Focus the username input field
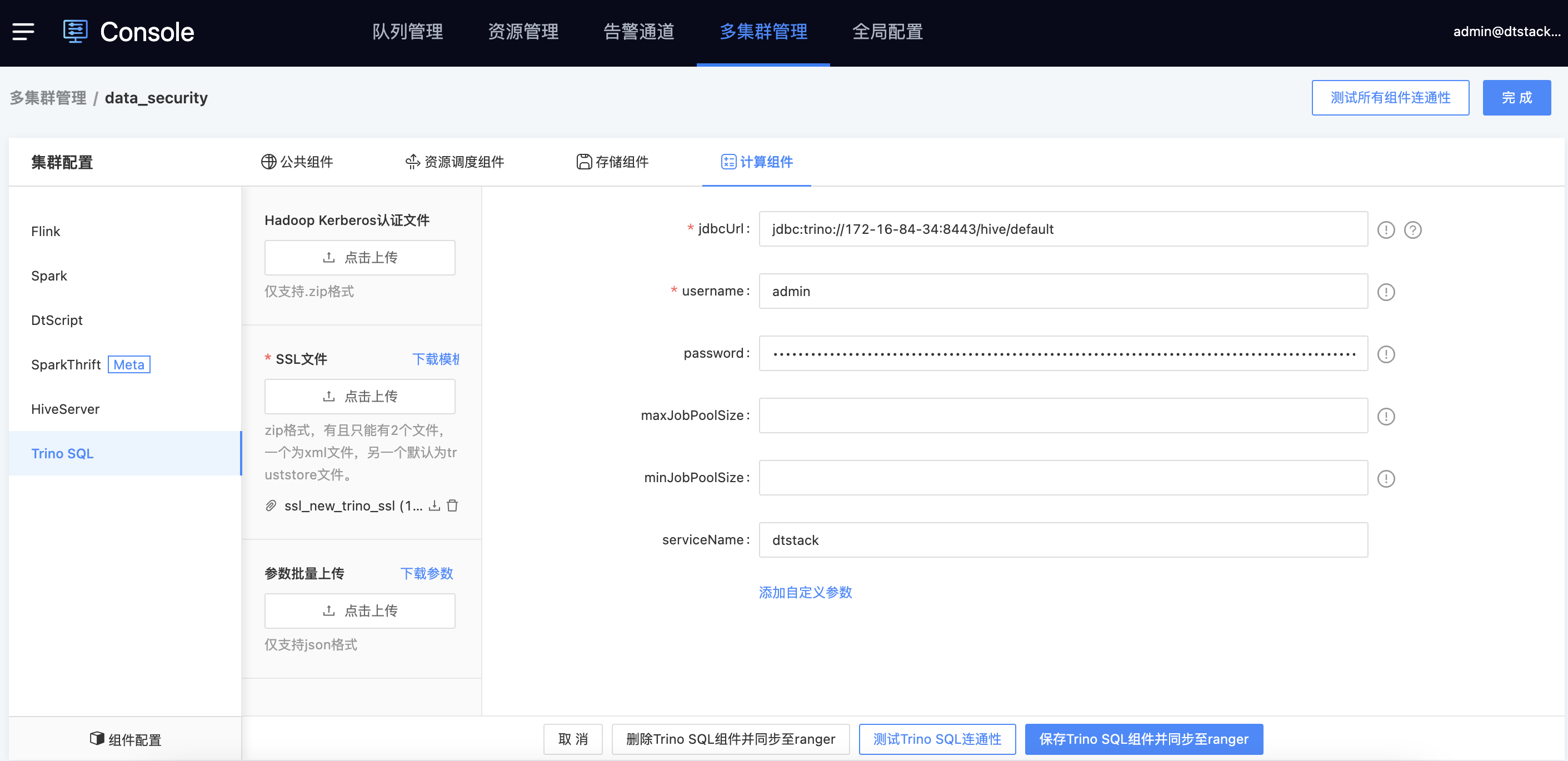This screenshot has height=761, width=1568. [1063, 291]
